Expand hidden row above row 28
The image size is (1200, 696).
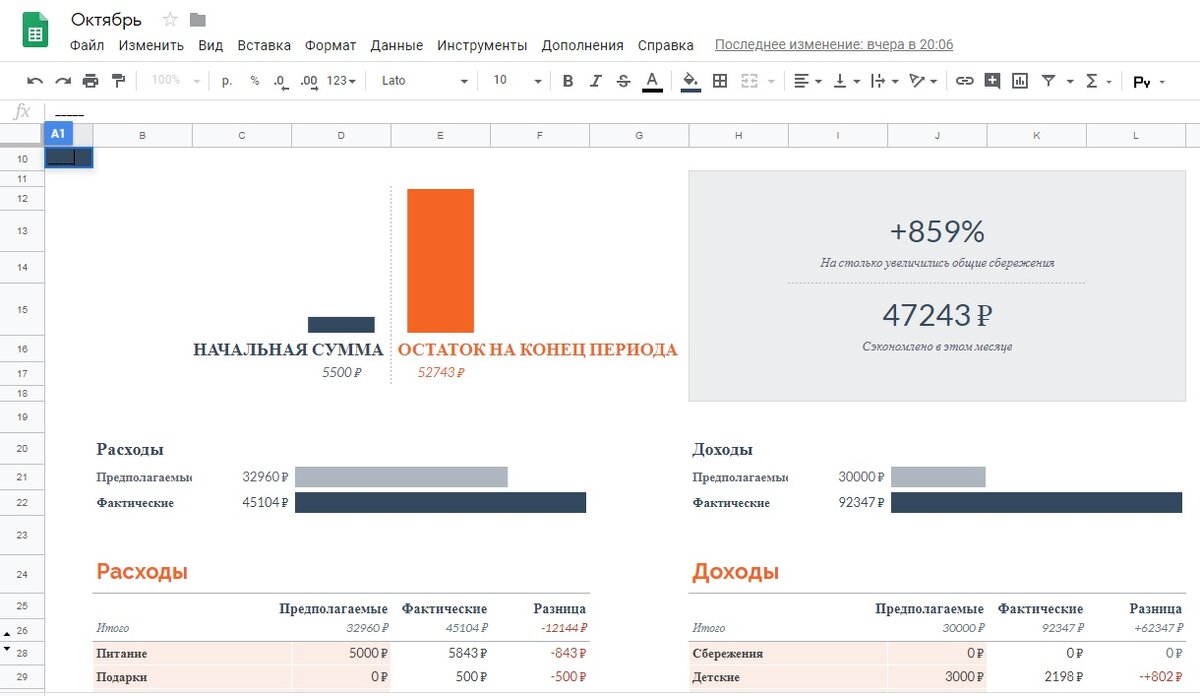pos(7,648)
